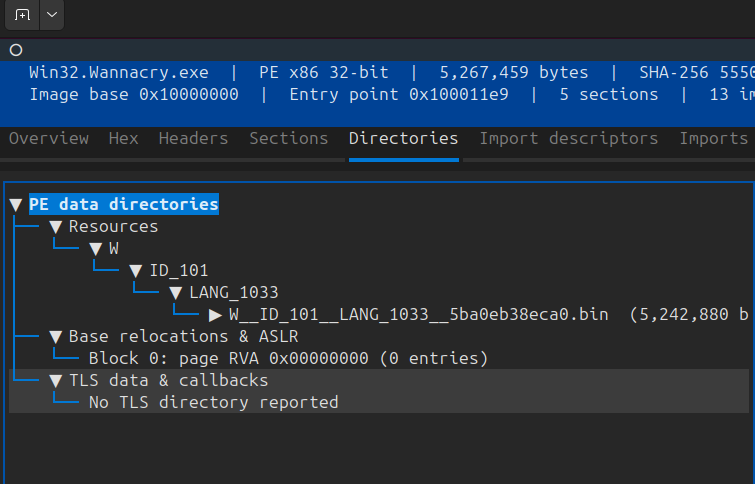
Task: Collapse the Resources tree node
Action: (x=56, y=227)
